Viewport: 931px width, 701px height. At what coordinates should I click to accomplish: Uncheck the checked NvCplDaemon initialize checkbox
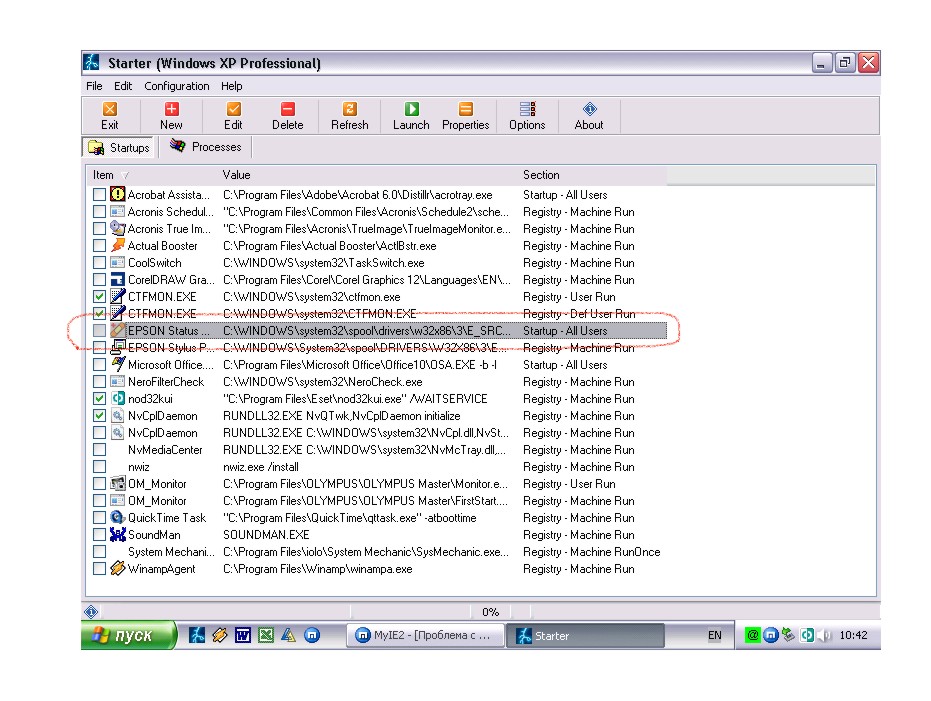coord(99,415)
